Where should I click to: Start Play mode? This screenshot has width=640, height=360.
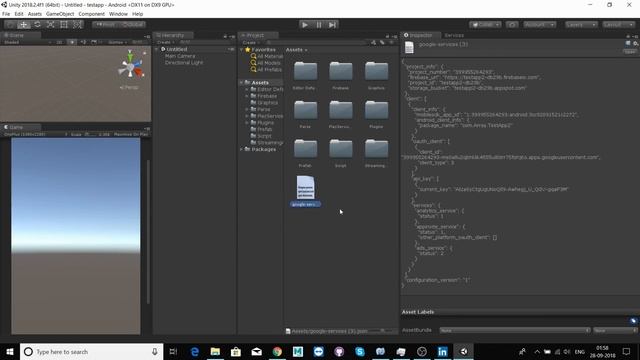[304, 24]
